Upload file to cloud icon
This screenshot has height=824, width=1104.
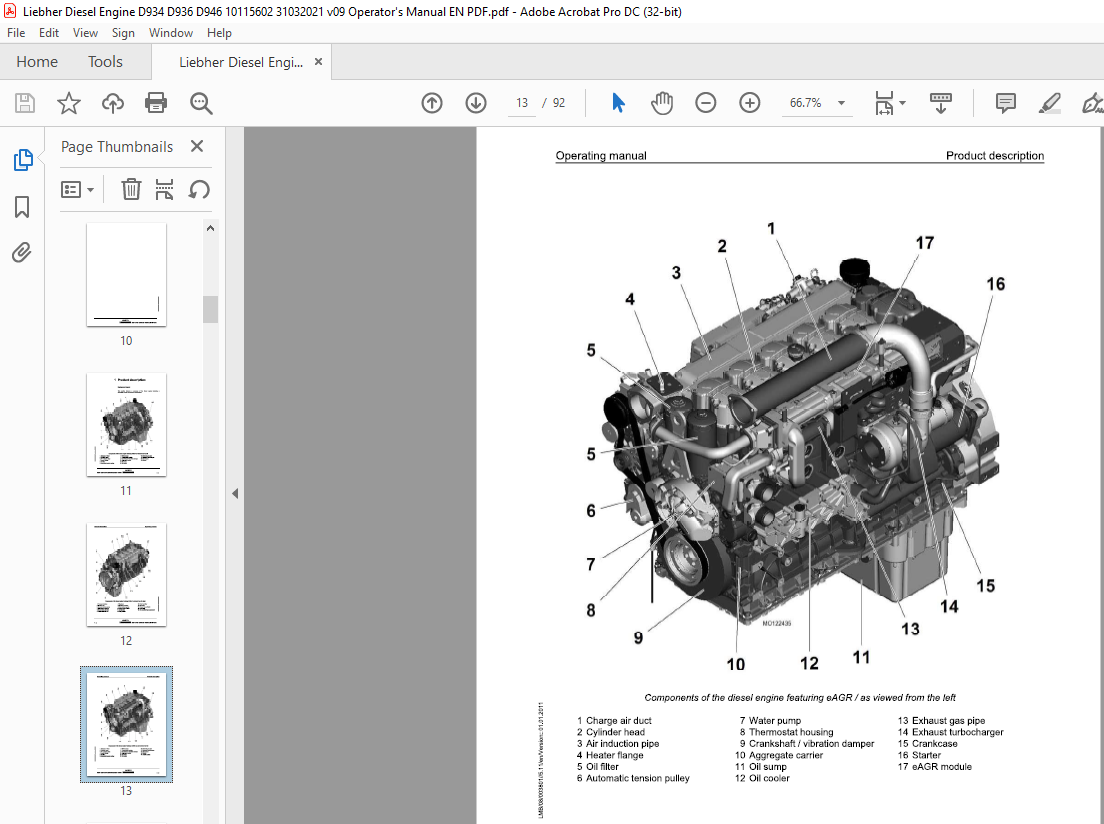[113, 104]
